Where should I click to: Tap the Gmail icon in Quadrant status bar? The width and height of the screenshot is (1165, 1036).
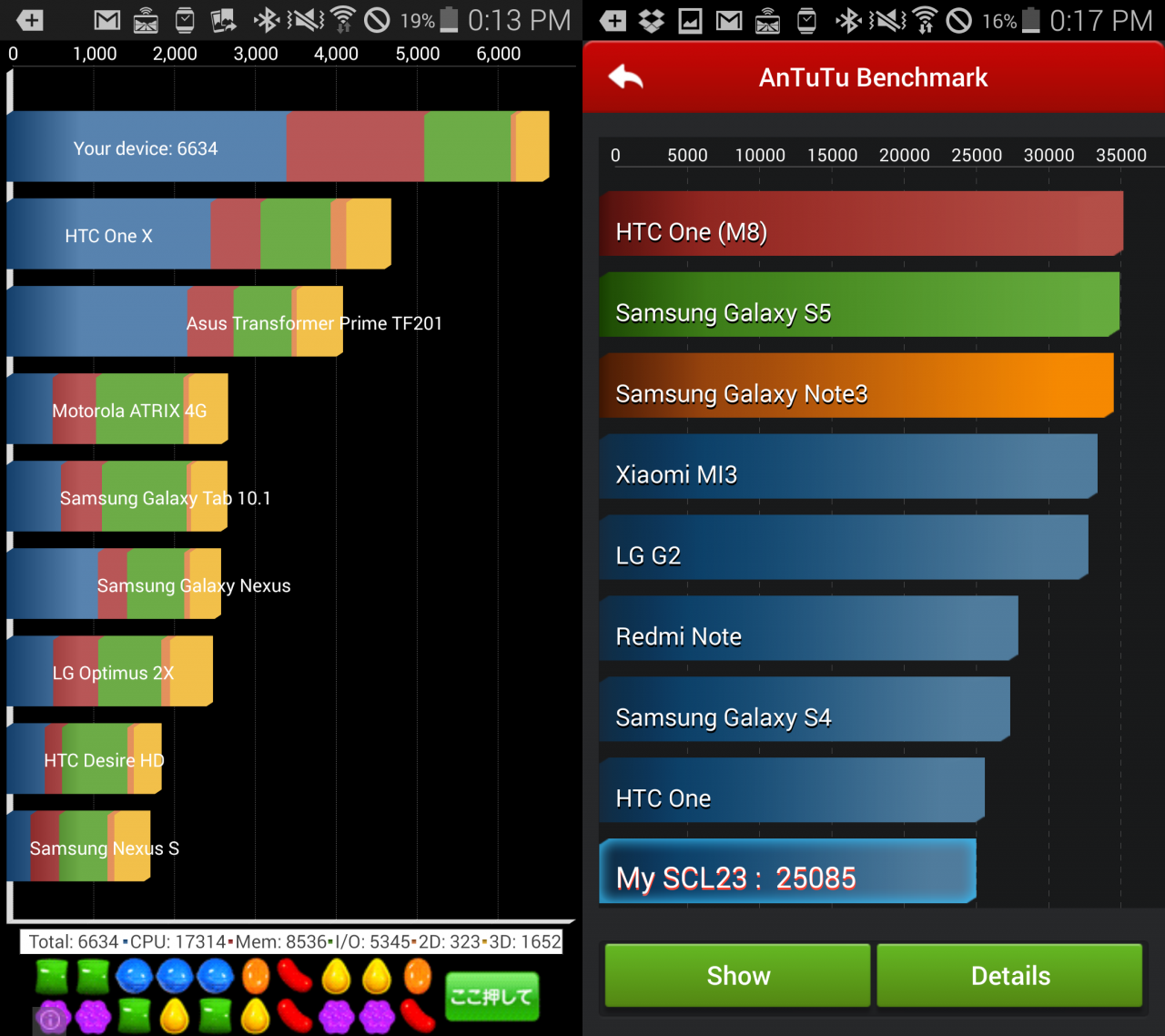point(107,20)
